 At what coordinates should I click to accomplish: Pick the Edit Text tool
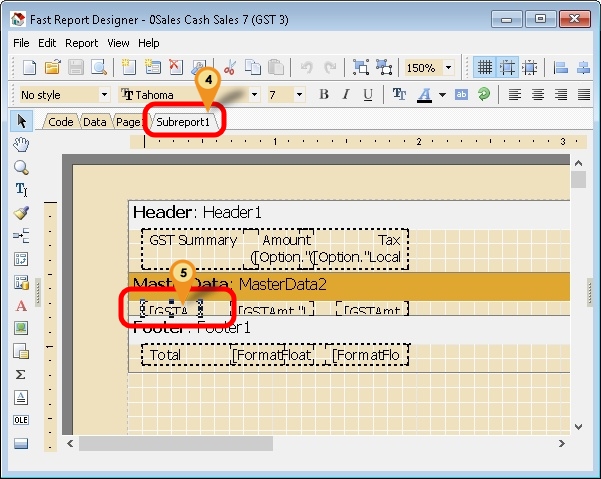(20, 190)
